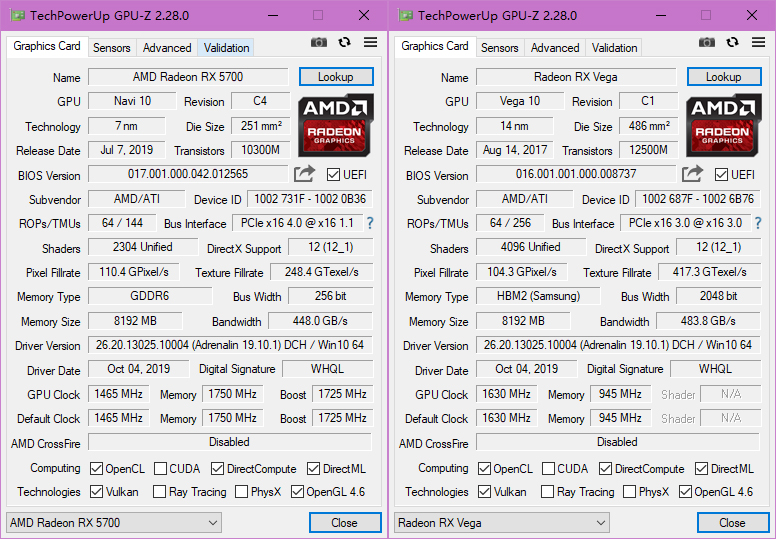Switch to Advanced tab in RX 5700 window

(167, 48)
